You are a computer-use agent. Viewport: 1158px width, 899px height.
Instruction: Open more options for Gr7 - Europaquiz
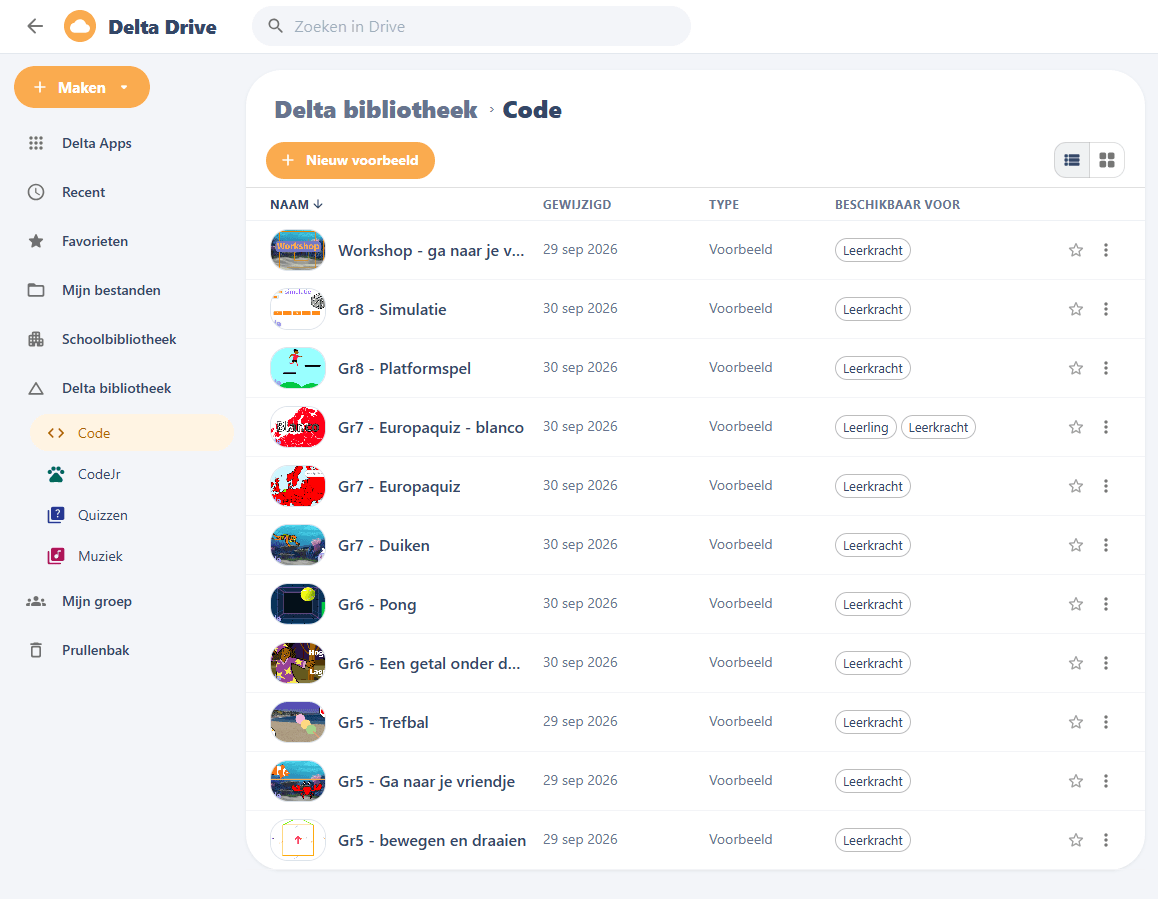pyautogui.click(x=1106, y=486)
